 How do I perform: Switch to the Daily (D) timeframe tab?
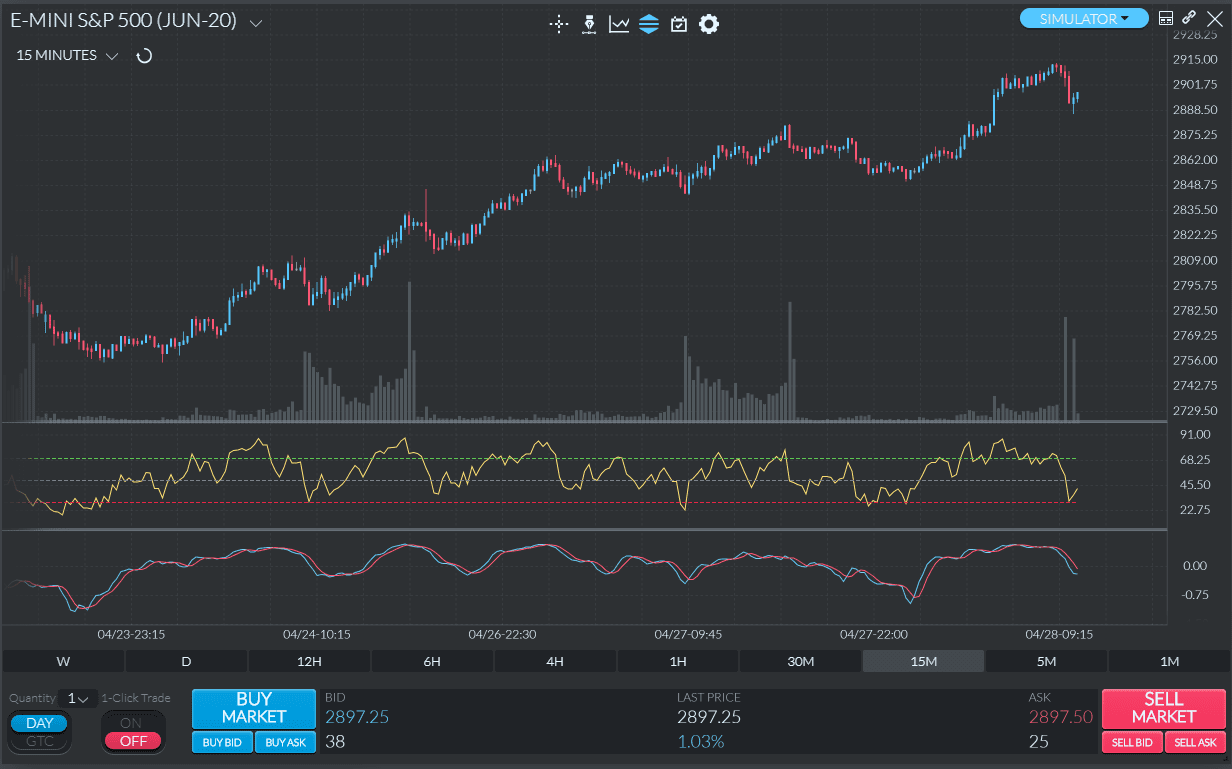(185, 661)
